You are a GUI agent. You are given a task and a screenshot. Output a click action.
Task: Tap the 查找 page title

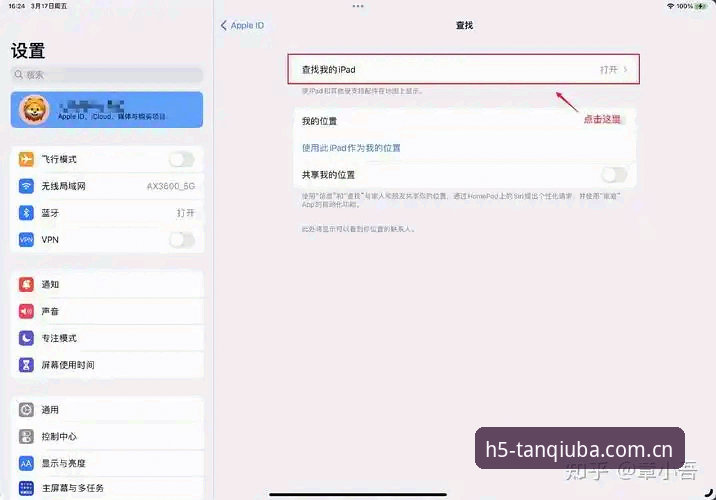(464, 26)
